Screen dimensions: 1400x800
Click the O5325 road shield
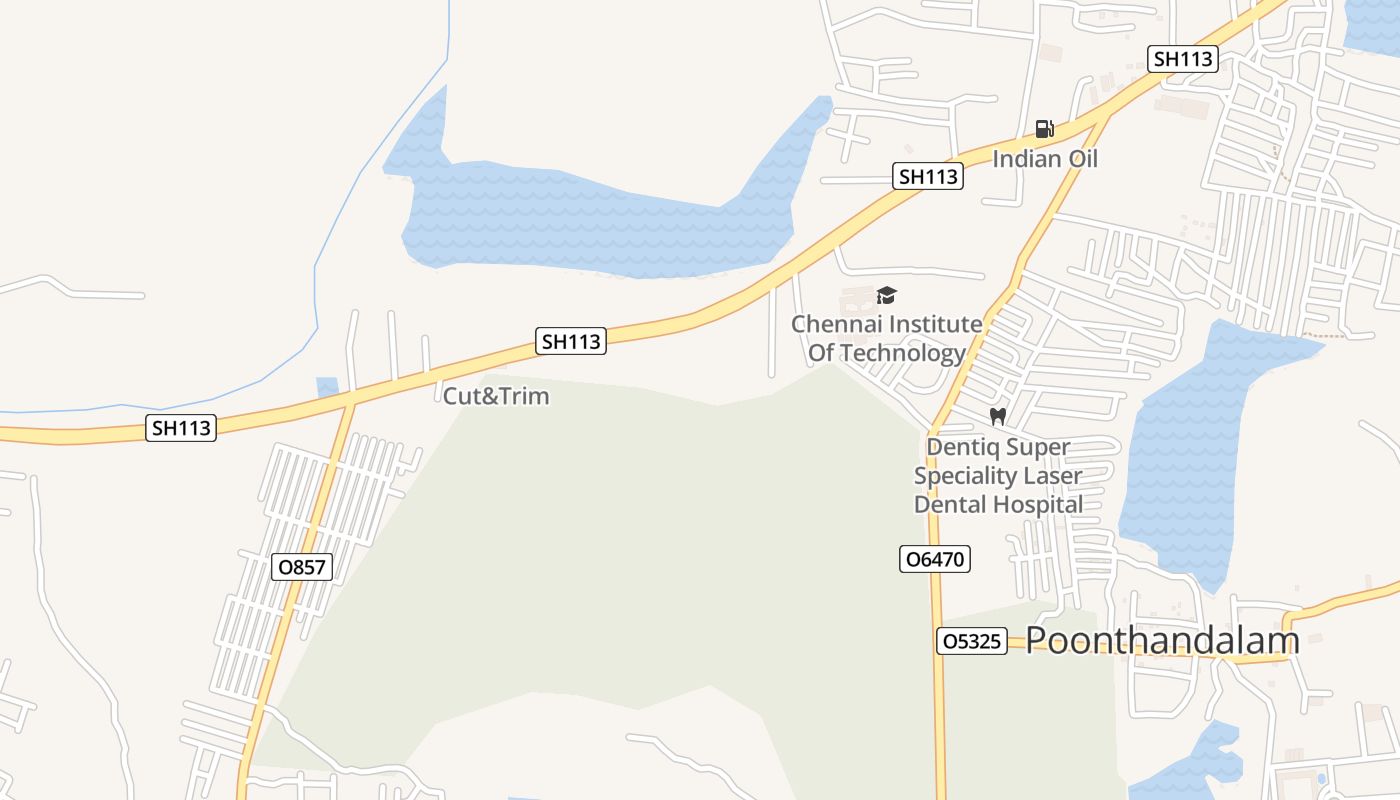click(972, 641)
